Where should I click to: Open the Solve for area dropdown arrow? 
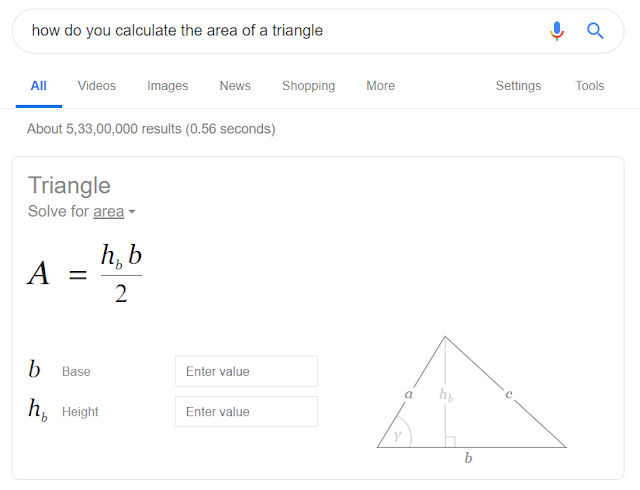(131, 212)
